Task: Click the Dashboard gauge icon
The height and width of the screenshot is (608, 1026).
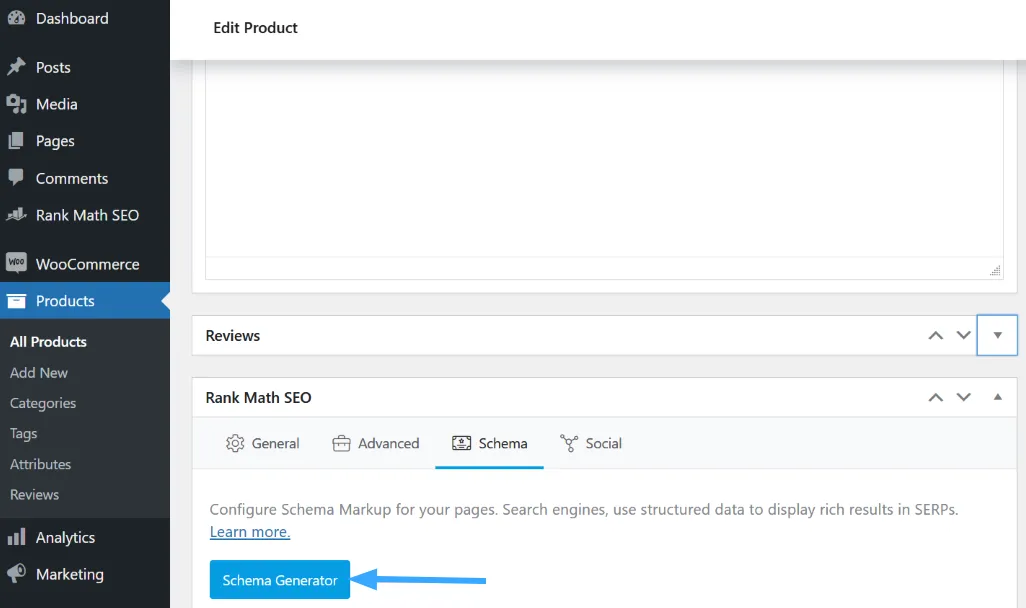Action: [x=16, y=18]
